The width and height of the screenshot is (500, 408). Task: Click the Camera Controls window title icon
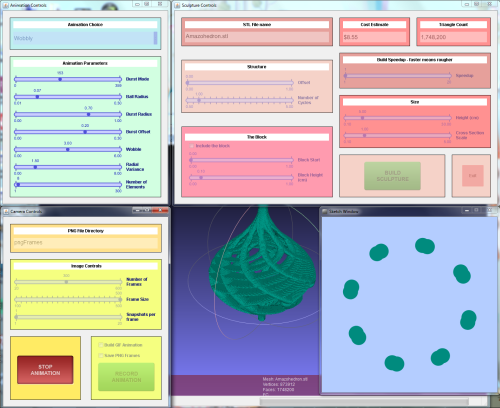click(x=6, y=212)
